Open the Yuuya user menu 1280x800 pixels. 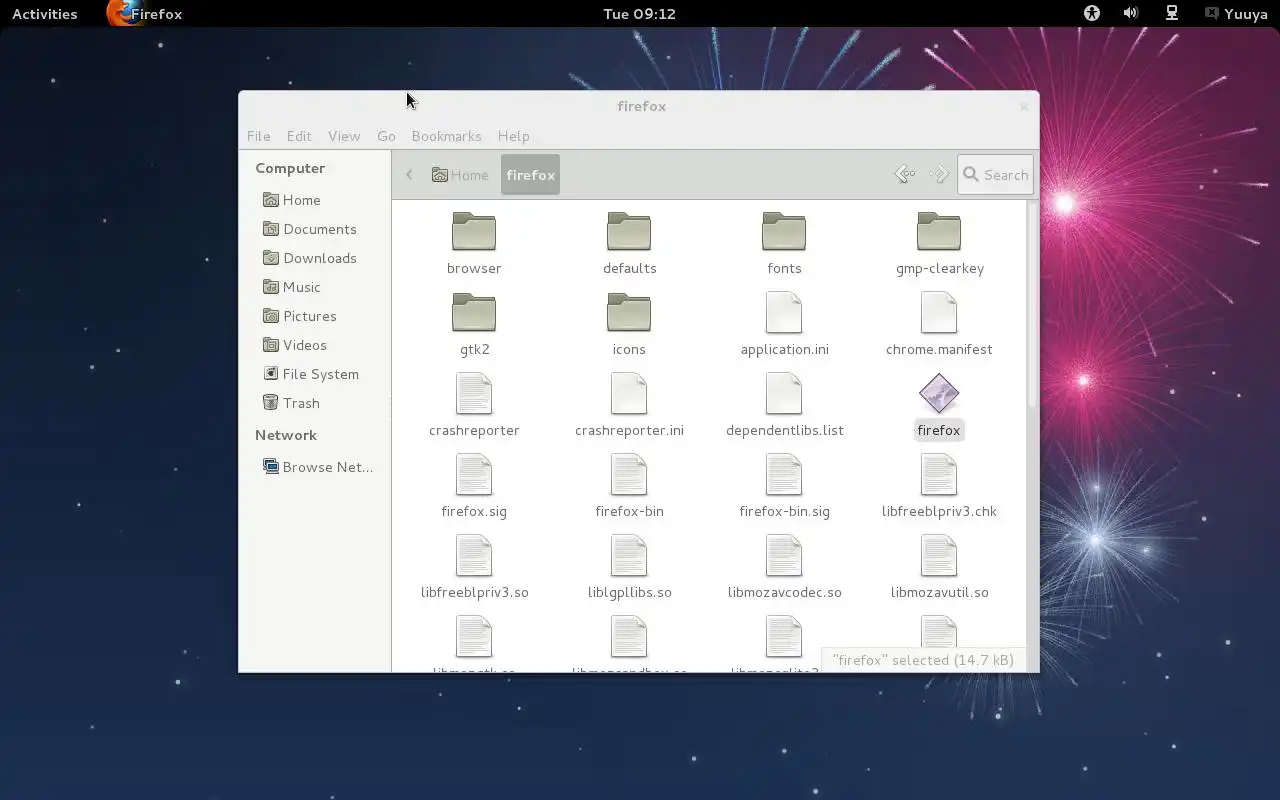[1237, 14]
